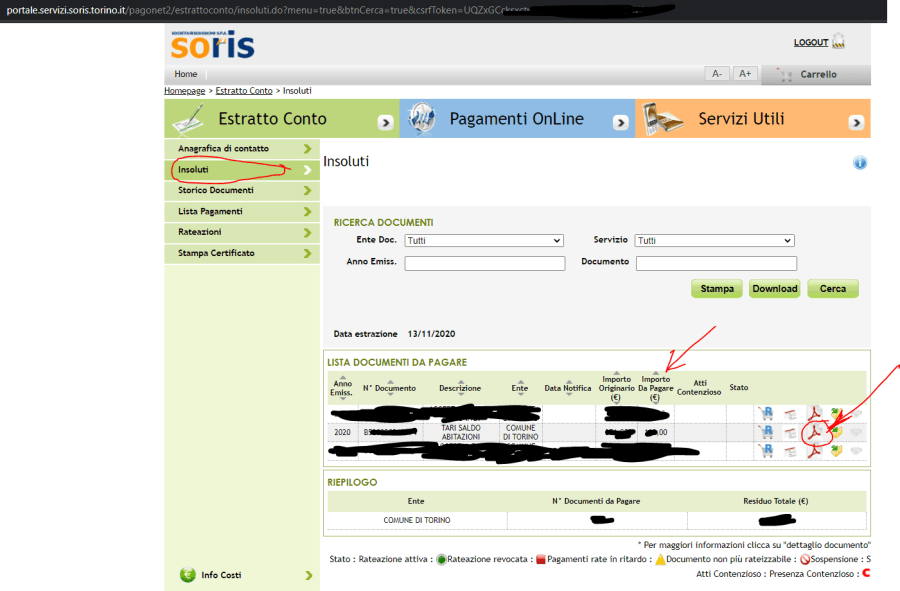The image size is (900, 591).
Task: Click the Anno Emiss. input field
Action: pos(484,263)
